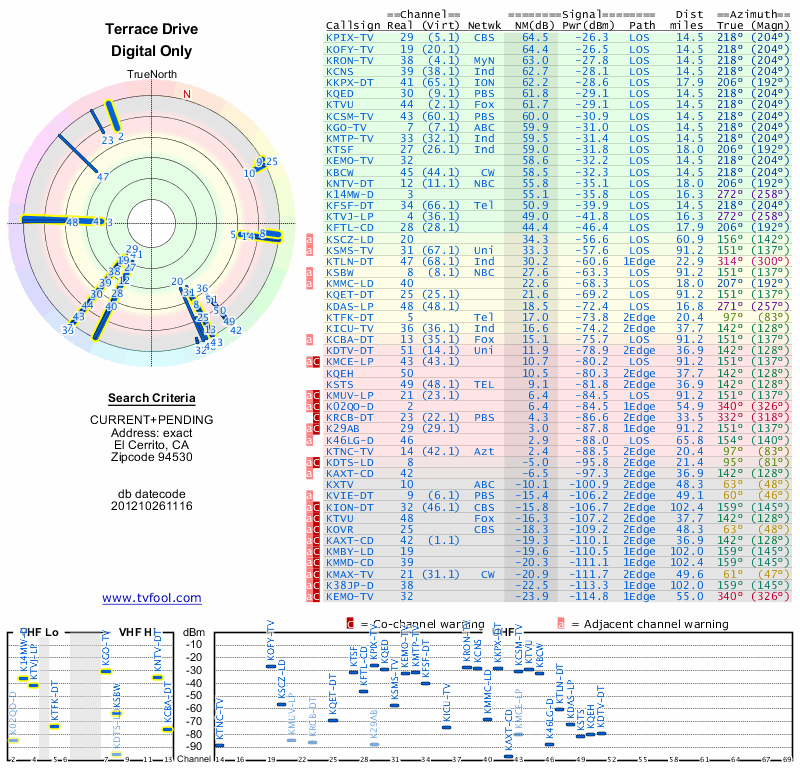Click the Zipcode 94530 text
Screen dimensions: 800x768
point(152,457)
